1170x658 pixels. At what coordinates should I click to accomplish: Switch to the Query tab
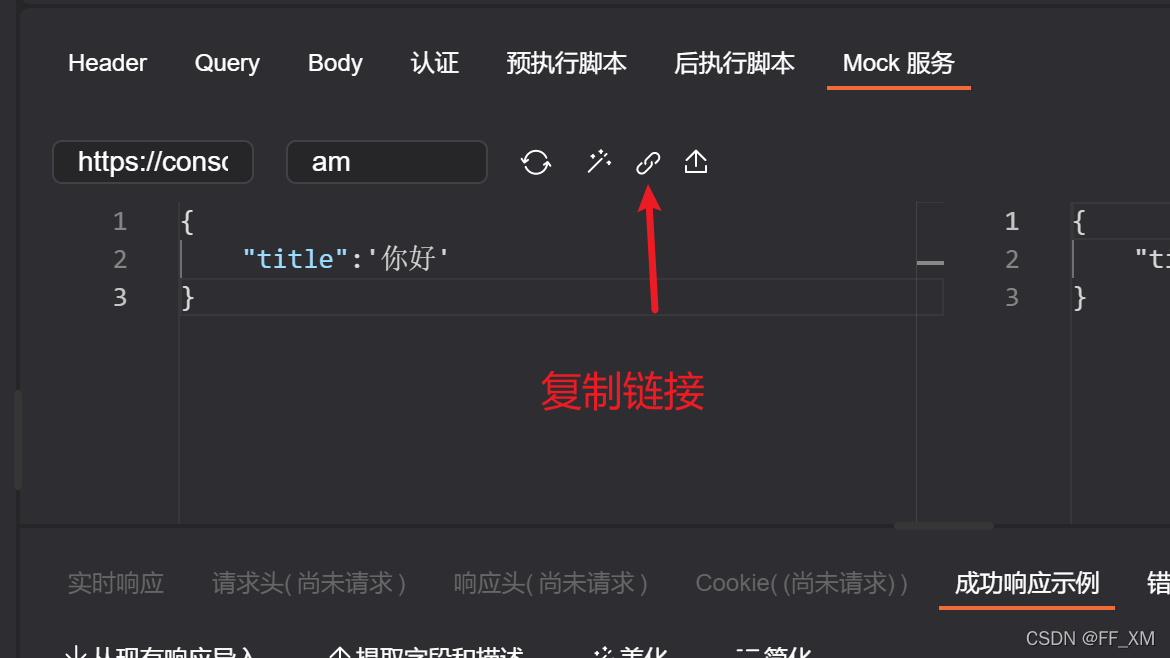227,63
